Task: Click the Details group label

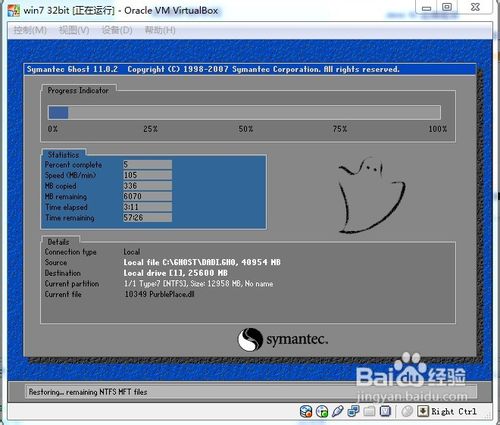Action: click(58, 242)
